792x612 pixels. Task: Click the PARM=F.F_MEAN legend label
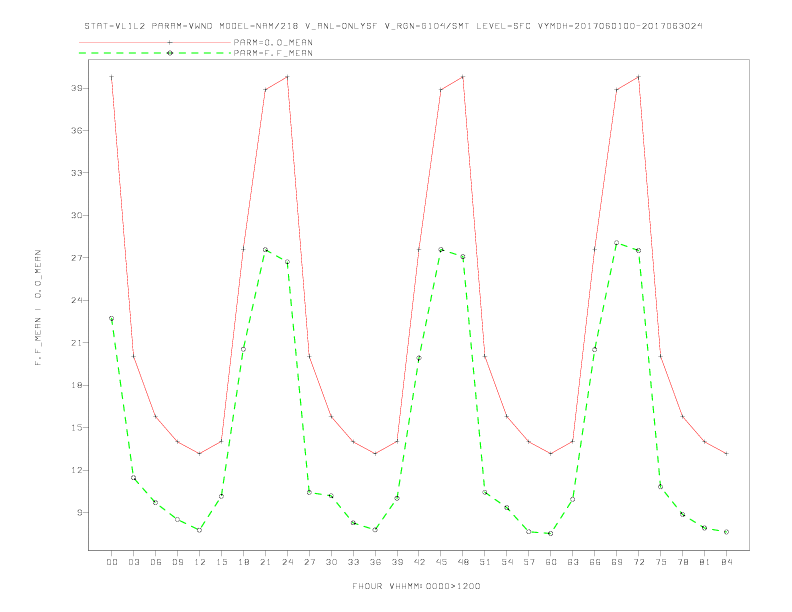[x=273, y=53]
